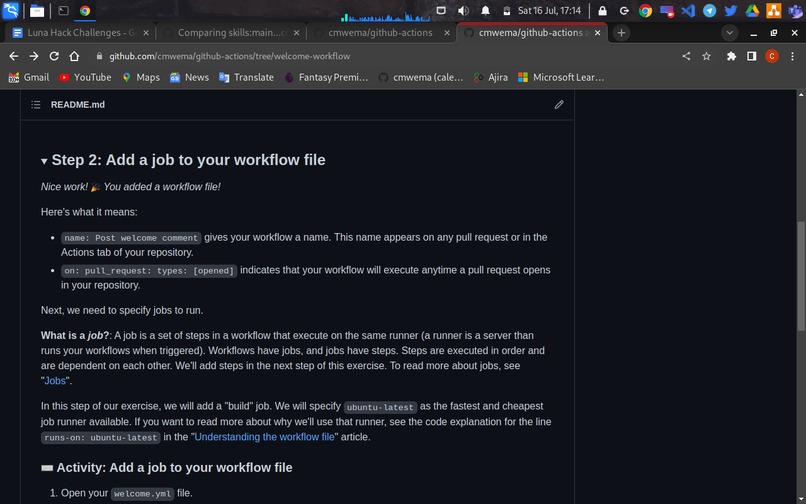Launch Visual Studio Code from the panel
The width and height of the screenshot is (806, 504).
coord(688,10)
